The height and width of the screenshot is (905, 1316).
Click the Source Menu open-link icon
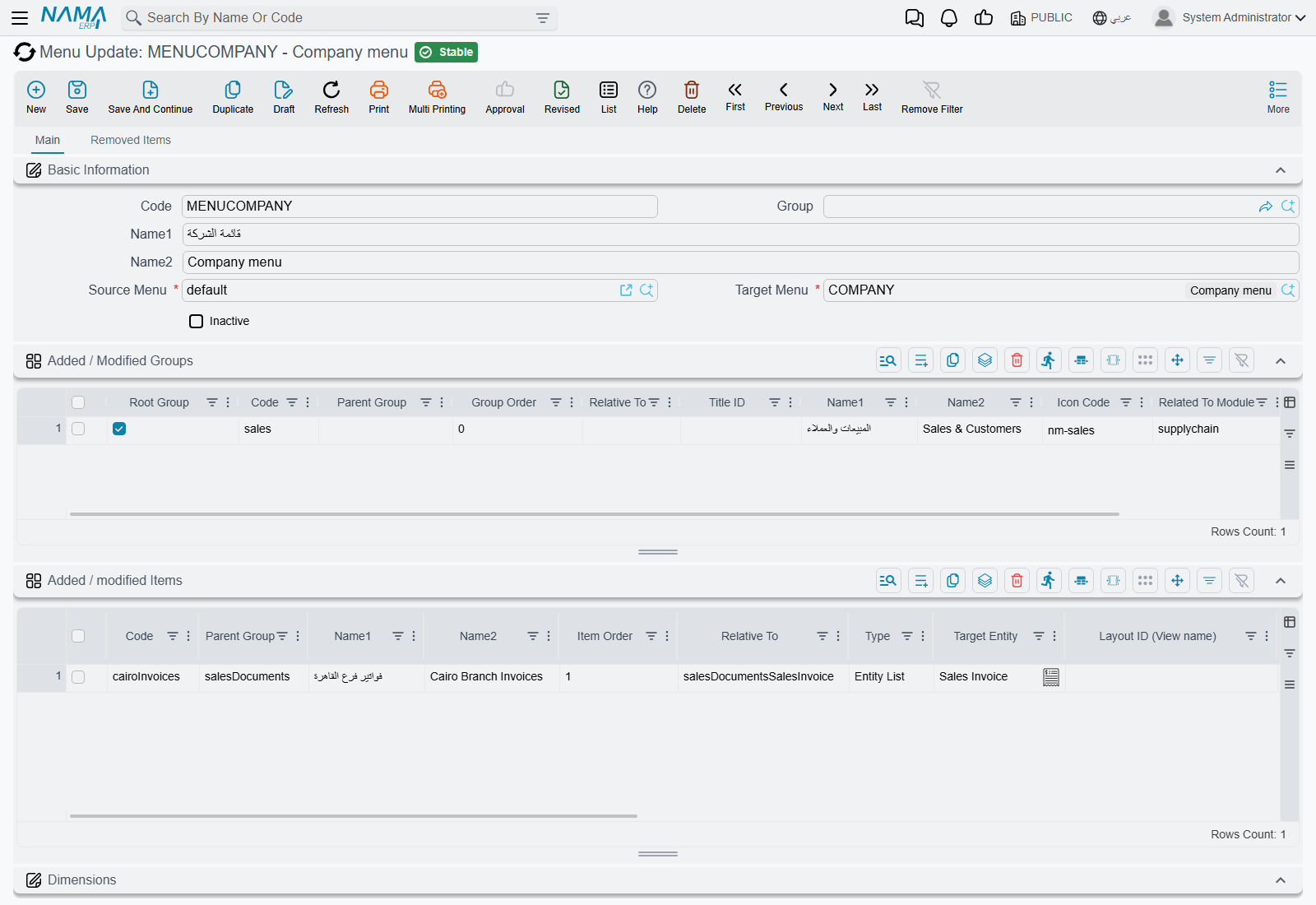[626, 290]
